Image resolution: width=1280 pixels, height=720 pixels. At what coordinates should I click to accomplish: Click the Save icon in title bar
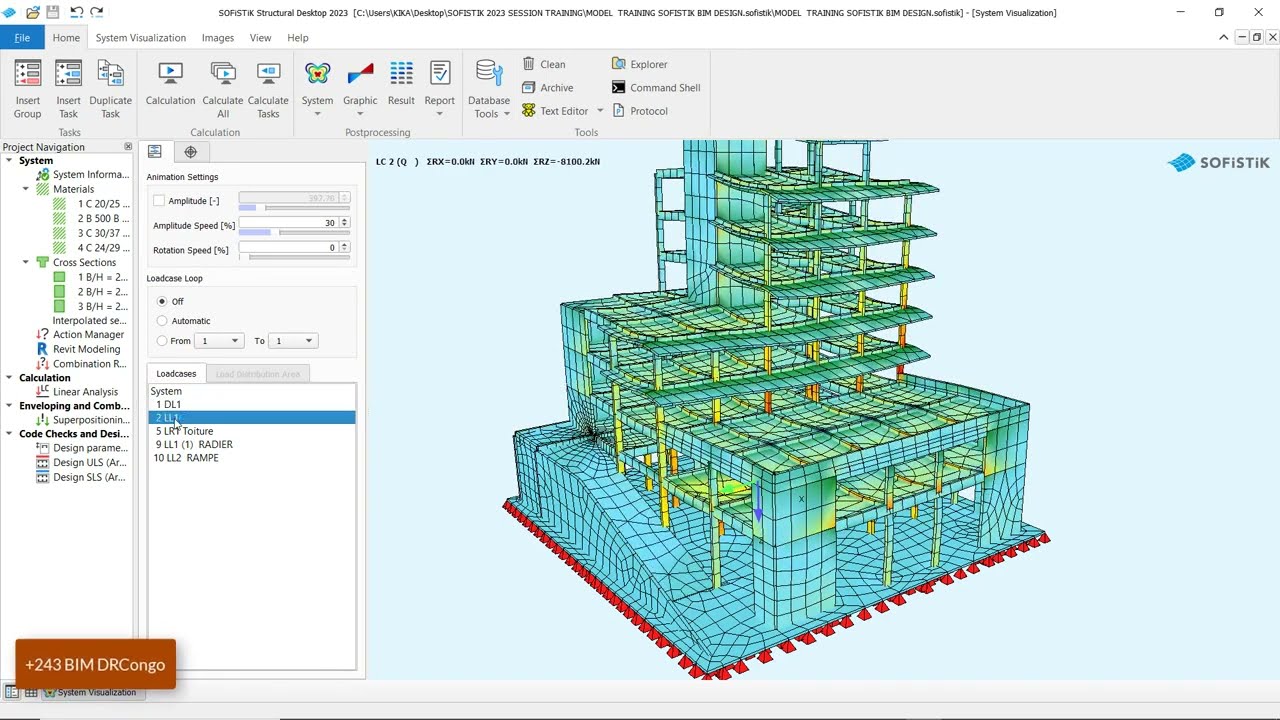(53, 12)
